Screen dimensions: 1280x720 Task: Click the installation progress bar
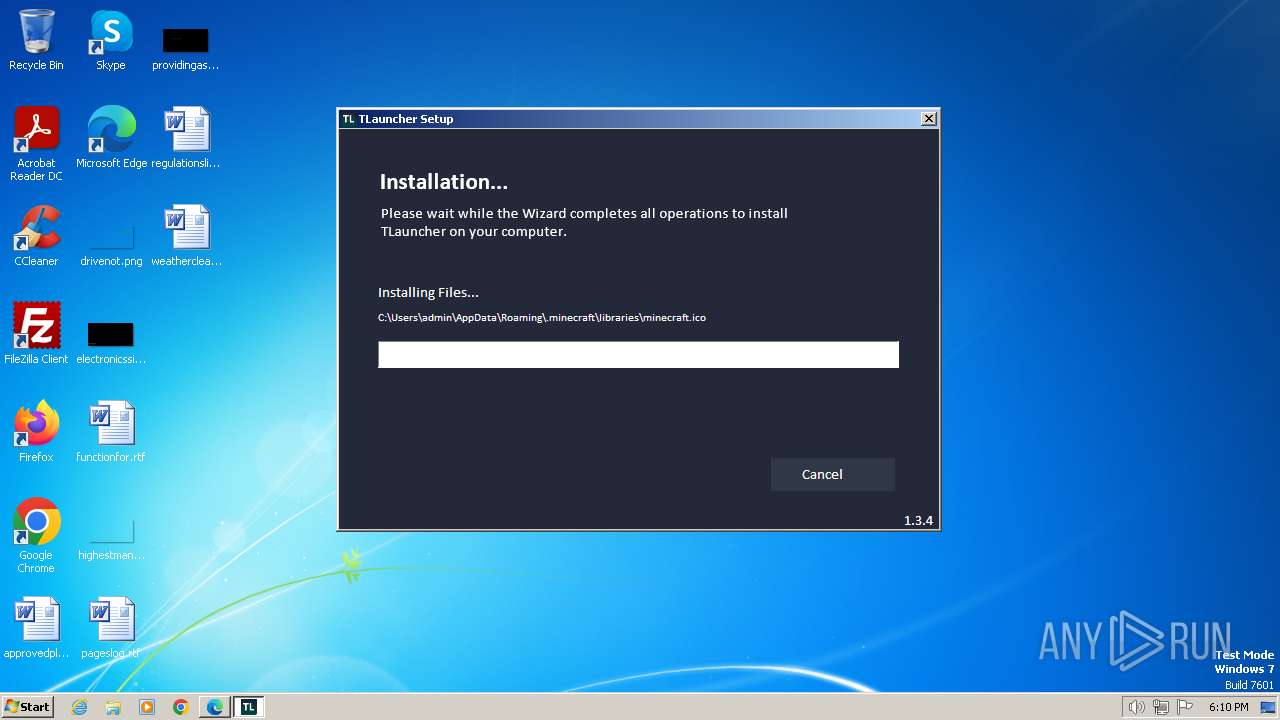coord(638,354)
